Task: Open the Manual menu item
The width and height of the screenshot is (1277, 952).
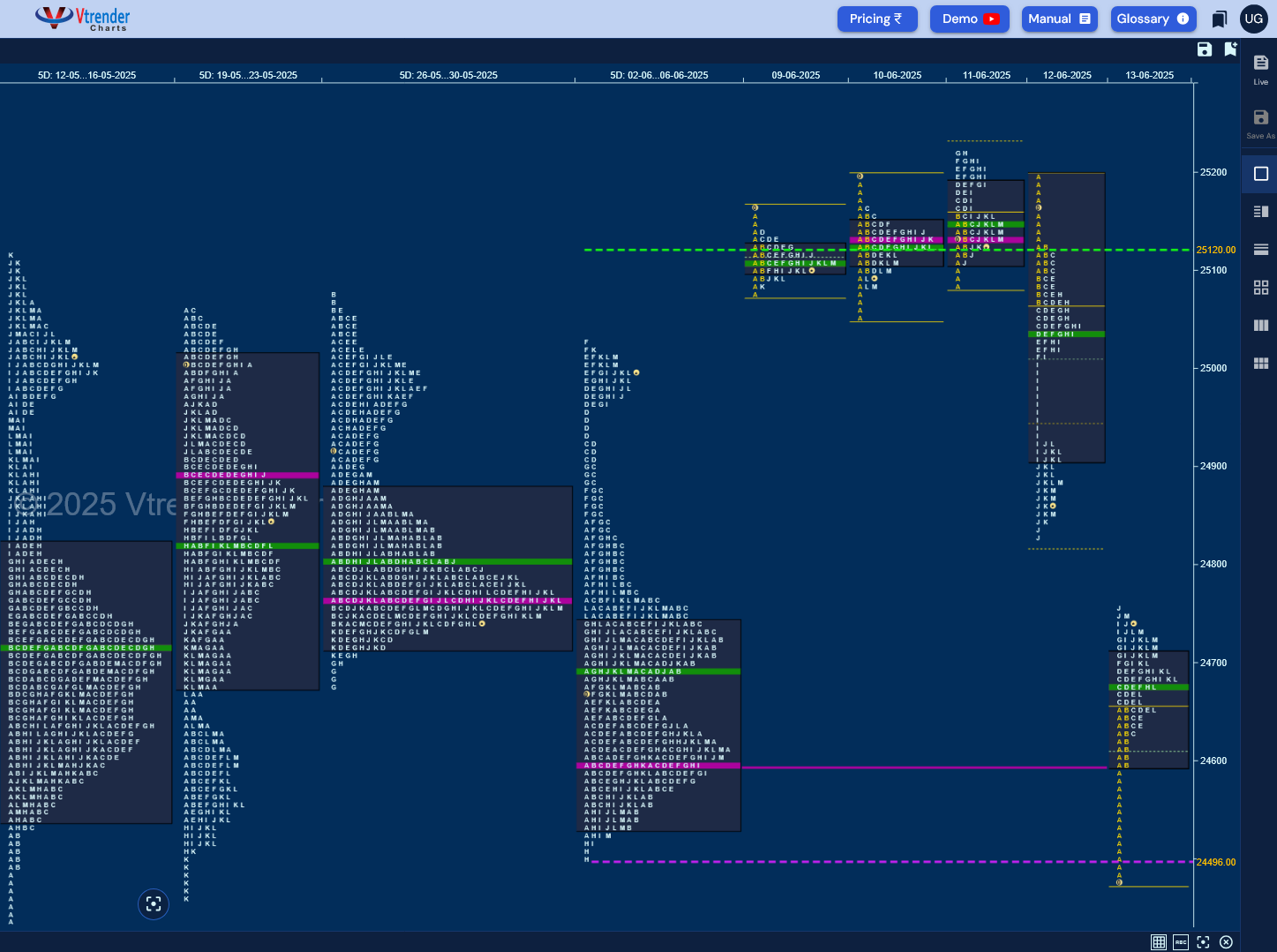Action: [x=1060, y=19]
